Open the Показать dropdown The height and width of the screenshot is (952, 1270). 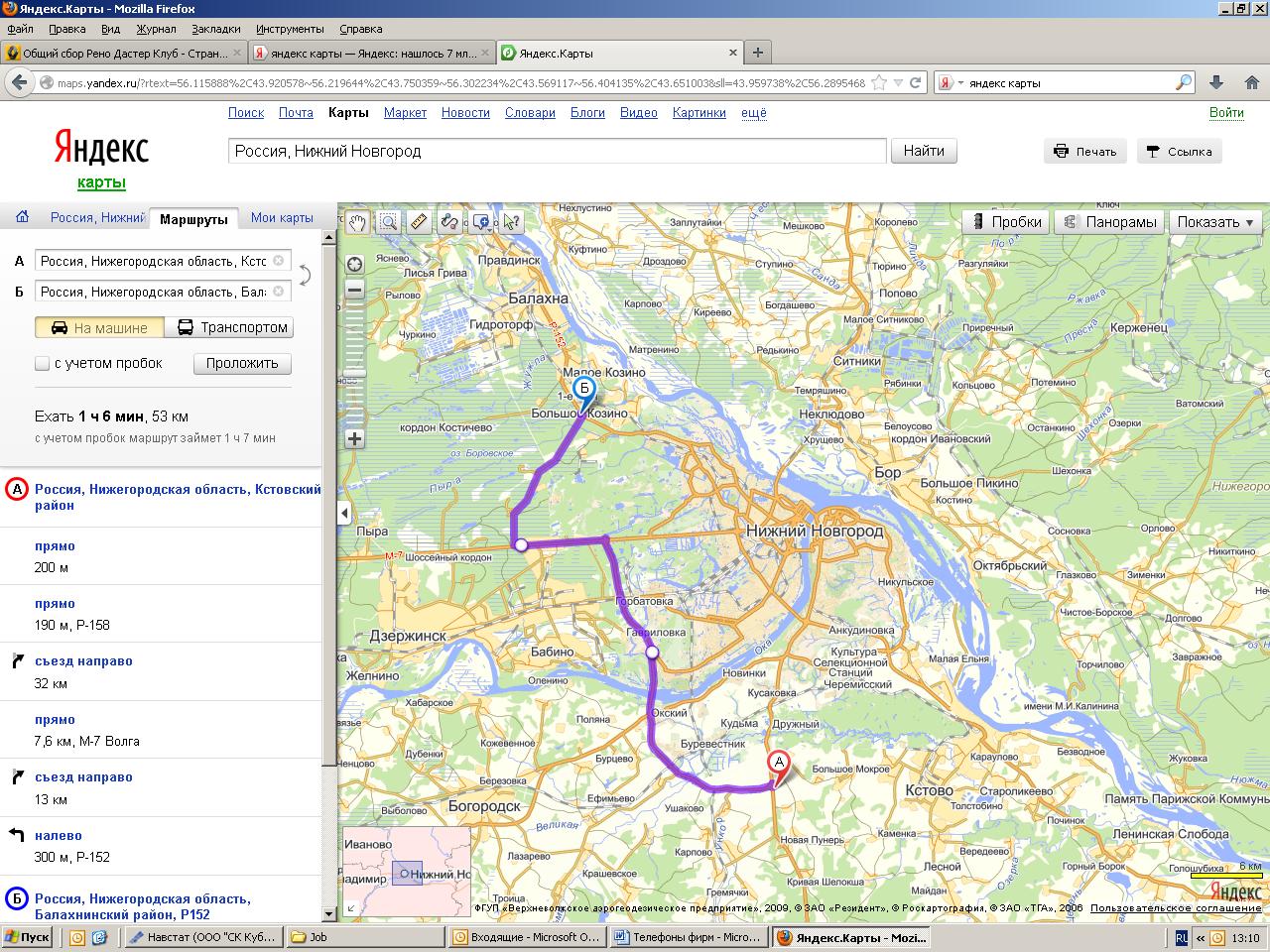[x=1215, y=222]
